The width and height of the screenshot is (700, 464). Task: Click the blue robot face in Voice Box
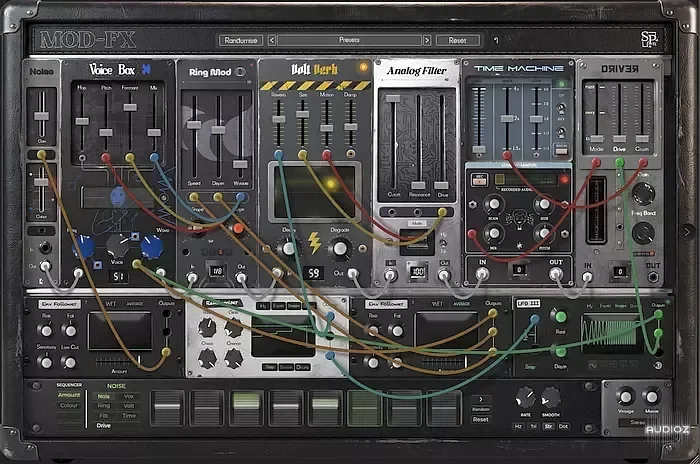(118, 196)
